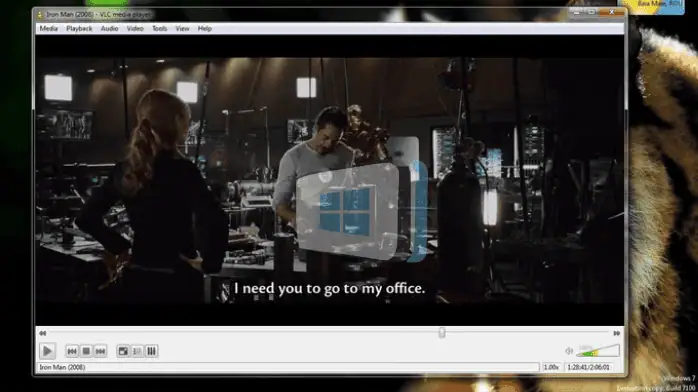Show the playlist panel
The image size is (698, 392).
[137, 351]
